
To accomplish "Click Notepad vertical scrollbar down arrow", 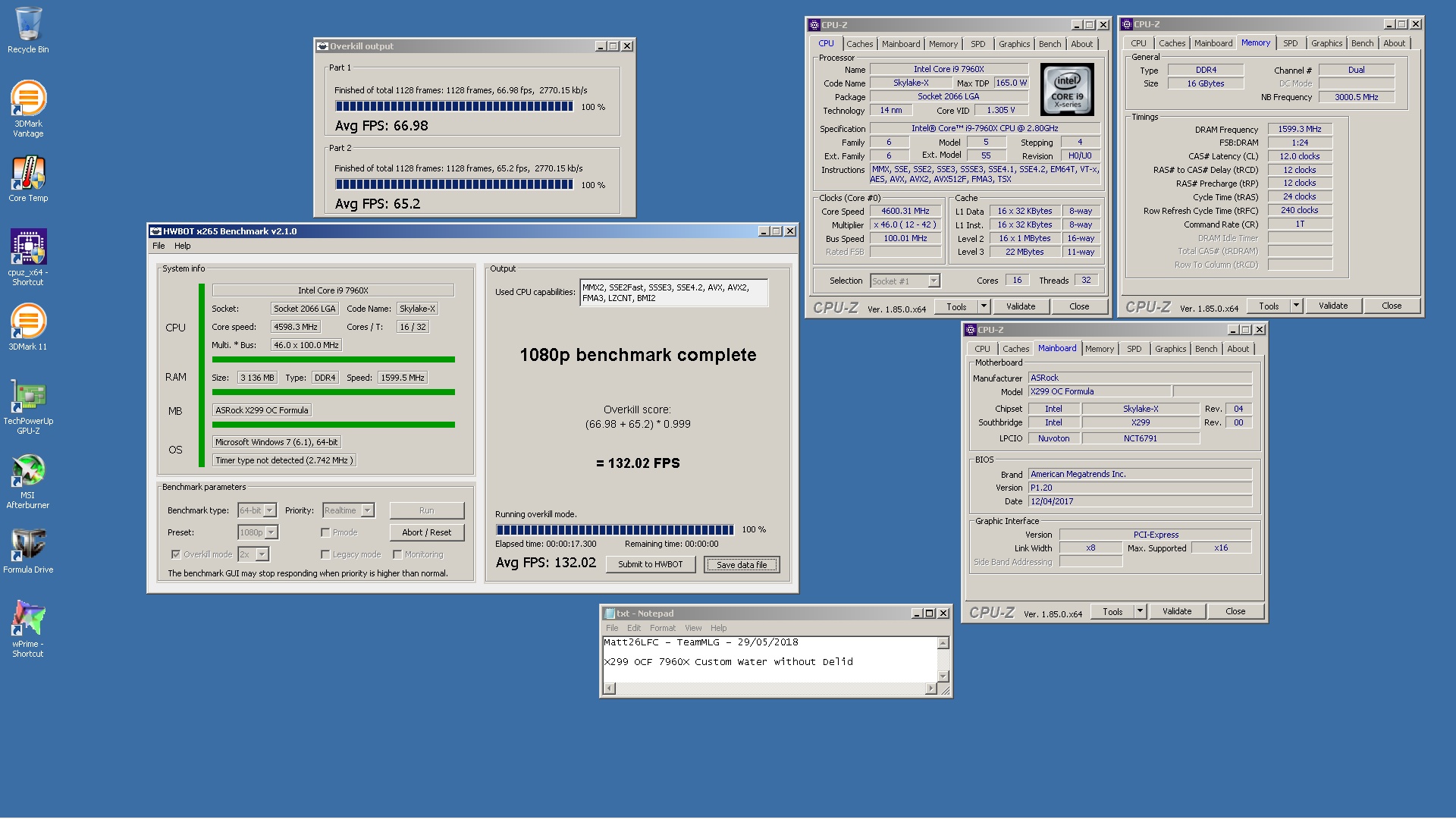I will point(943,676).
